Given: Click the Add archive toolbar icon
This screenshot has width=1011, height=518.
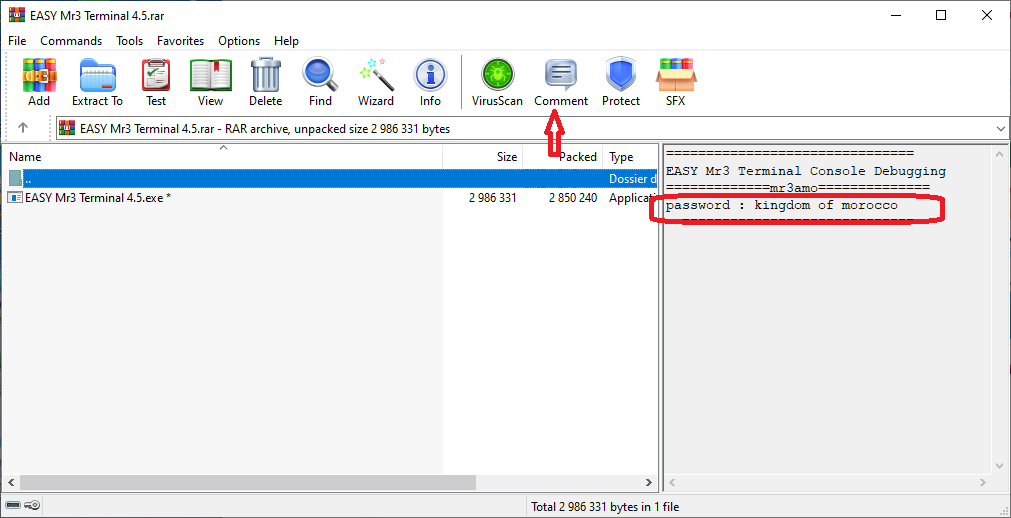Looking at the screenshot, I should coord(39,75).
